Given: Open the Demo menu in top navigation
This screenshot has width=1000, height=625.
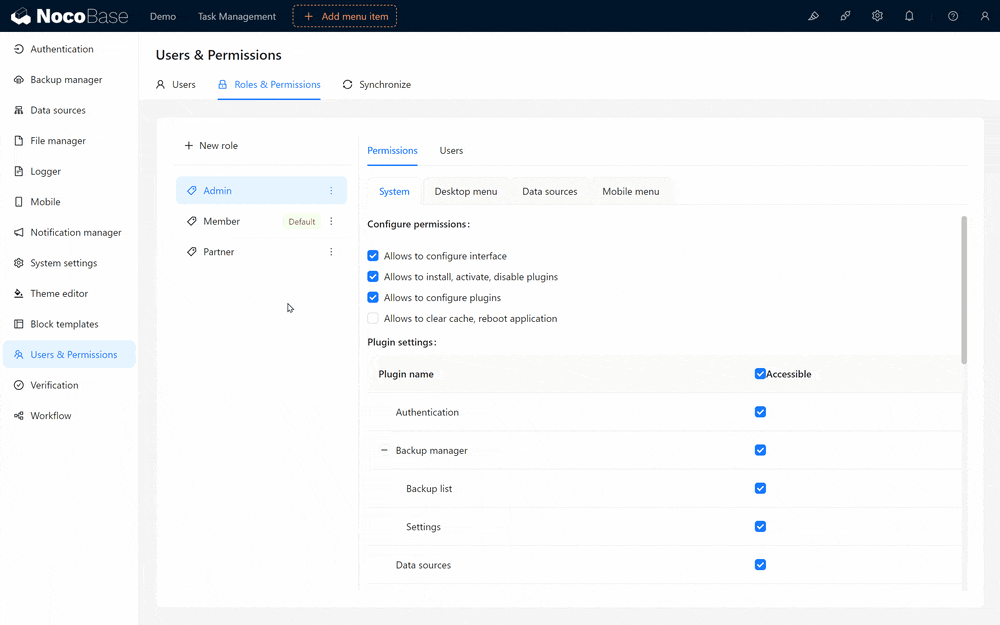Looking at the screenshot, I should click(163, 17).
